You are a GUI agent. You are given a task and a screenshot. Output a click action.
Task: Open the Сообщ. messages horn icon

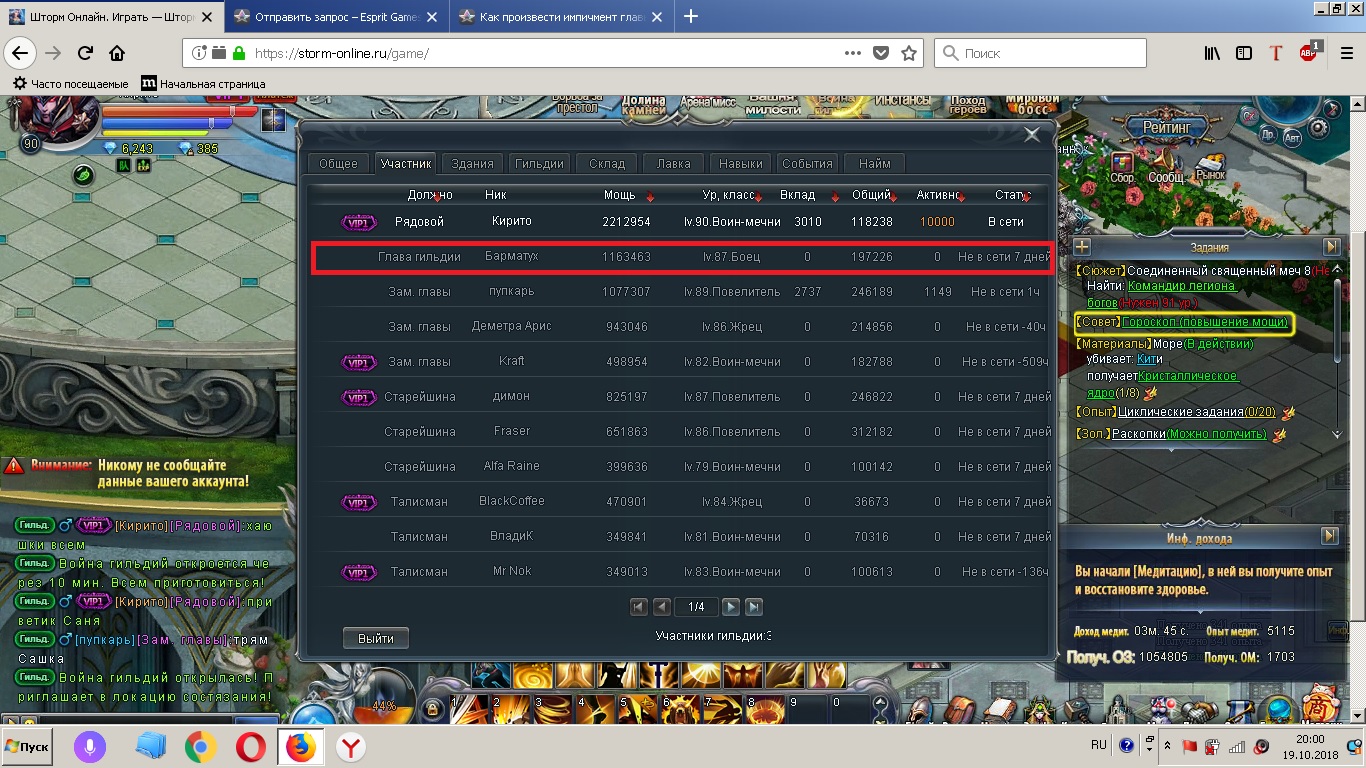1165,165
